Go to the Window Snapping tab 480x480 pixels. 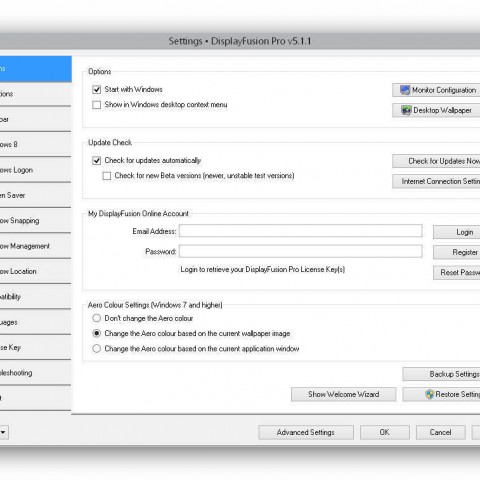pos(36,221)
